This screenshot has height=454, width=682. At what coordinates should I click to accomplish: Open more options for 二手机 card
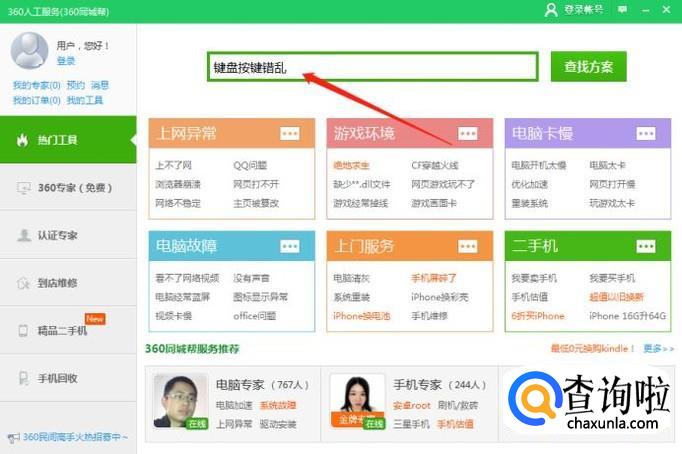pyautogui.click(x=646, y=247)
